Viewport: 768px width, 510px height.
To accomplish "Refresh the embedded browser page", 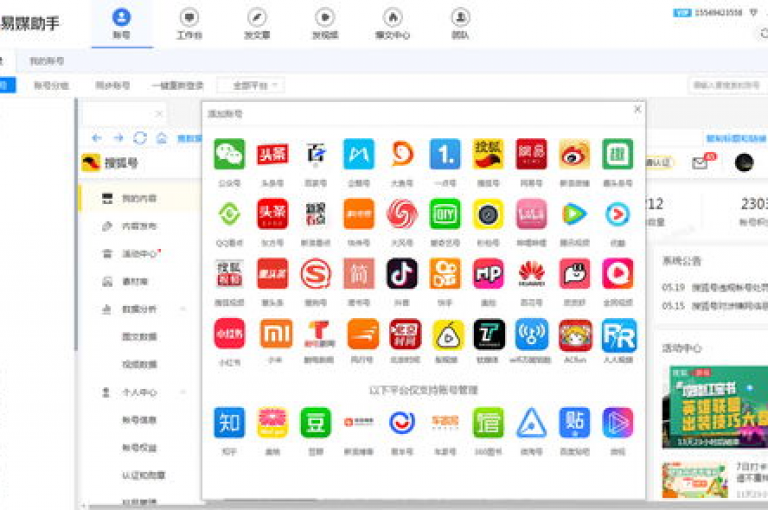I will (x=140, y=138).
